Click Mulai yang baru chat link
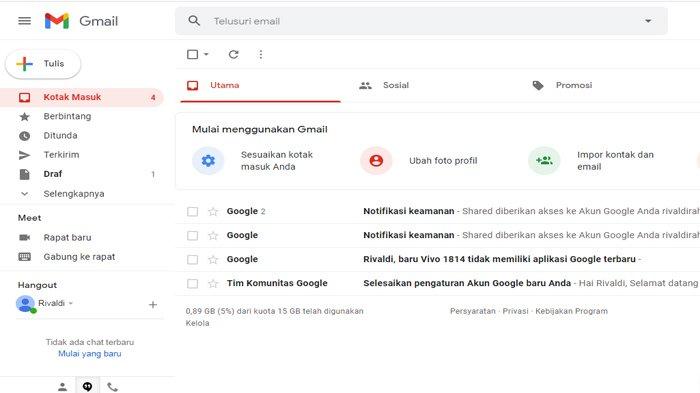This screenshot has width=700, height=393. pyautogui.click(x=90, y=354)
